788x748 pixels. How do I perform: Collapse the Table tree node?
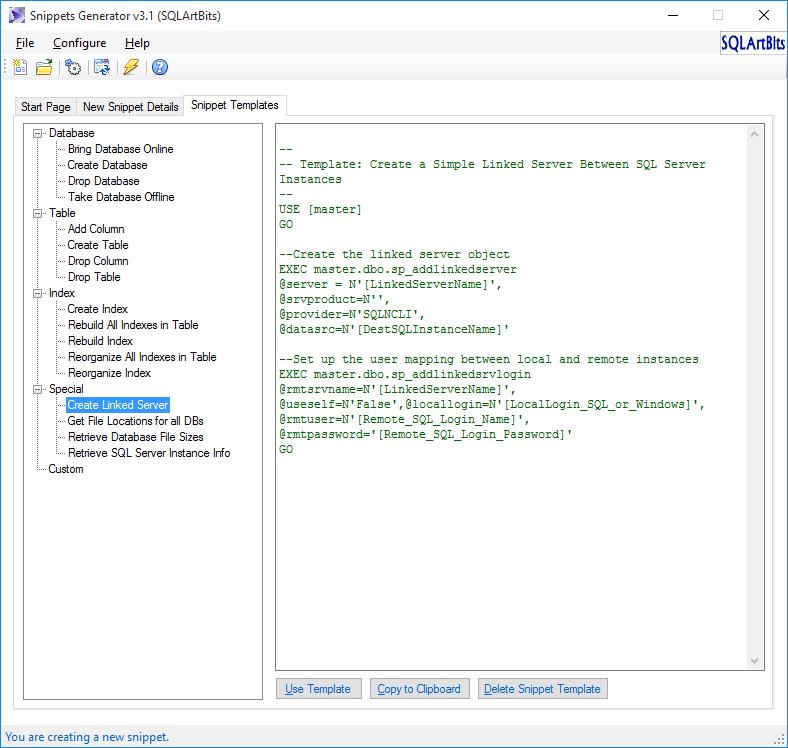[38, 213]
